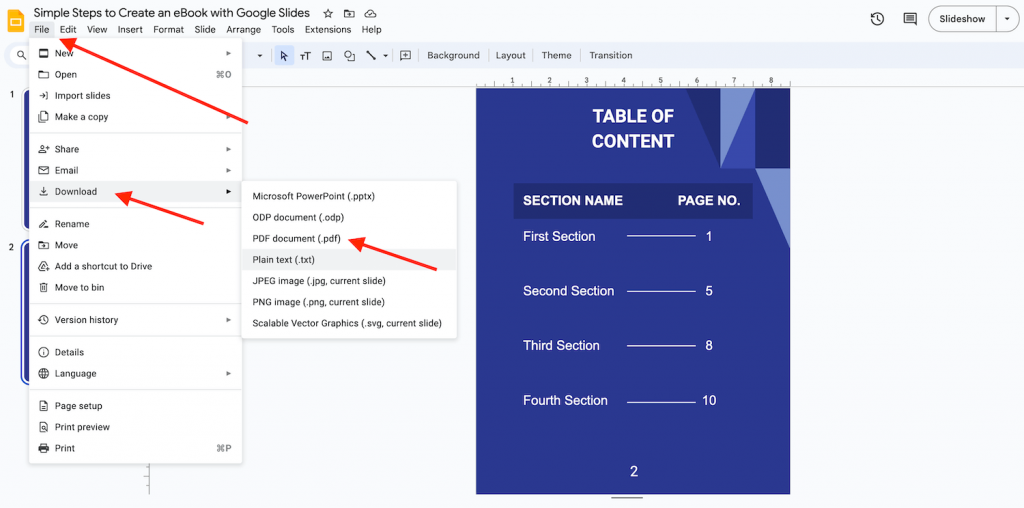Click Make a copy menu entry
The image size is (1024, 508).
81,117
